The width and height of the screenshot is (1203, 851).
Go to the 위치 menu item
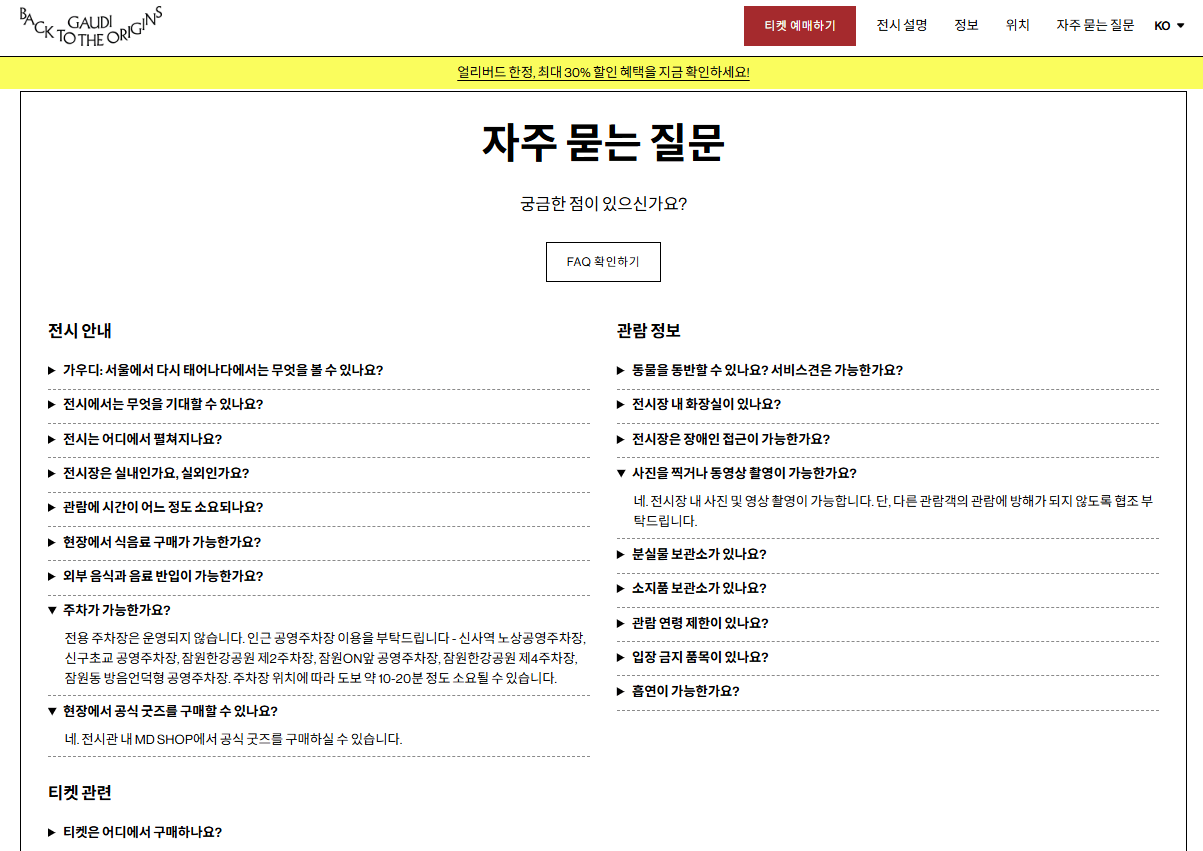click(1018, 26)
